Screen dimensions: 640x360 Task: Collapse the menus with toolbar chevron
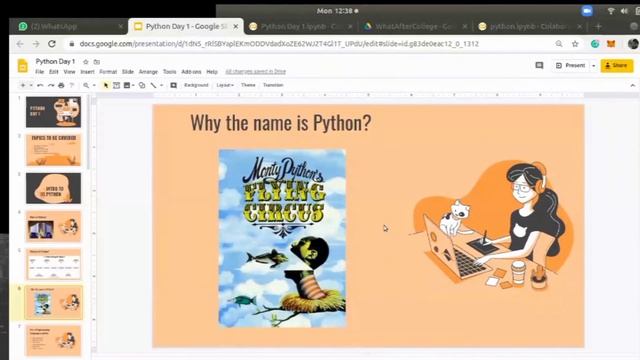point(633,85)
